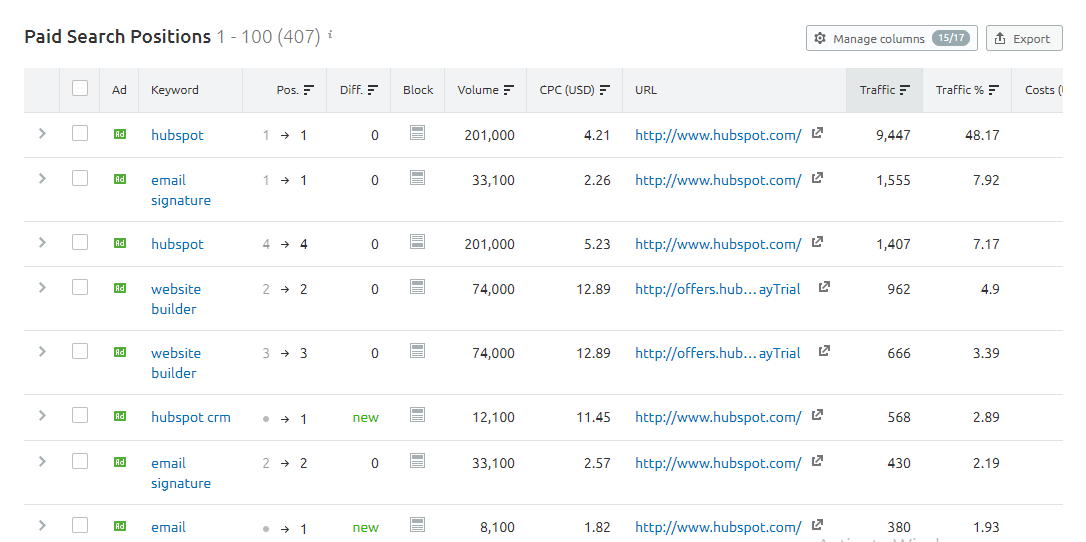Open the Paid Search Positions info tooltip icon
1086x542 pixels.
click(330, 33)
